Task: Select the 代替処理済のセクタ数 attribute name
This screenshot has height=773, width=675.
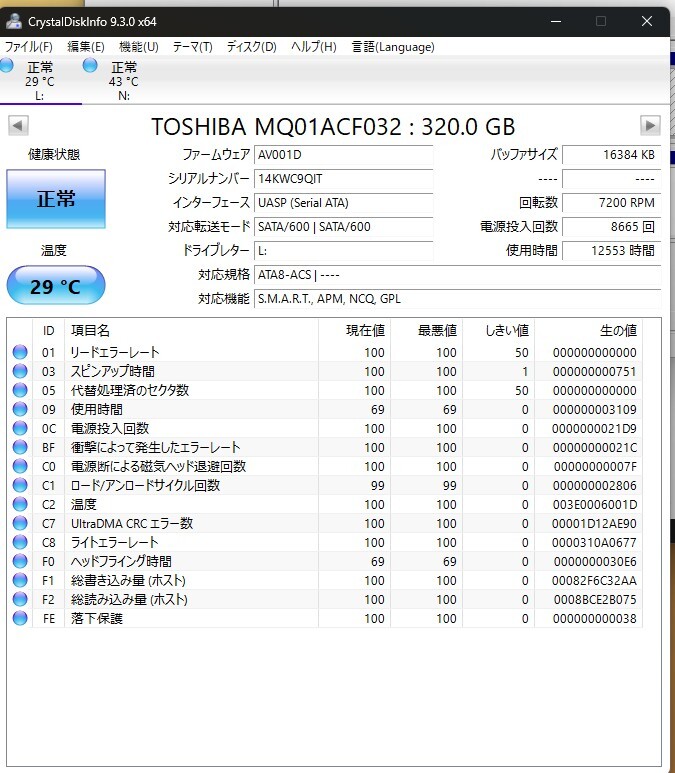Action: tap(130, 390)
